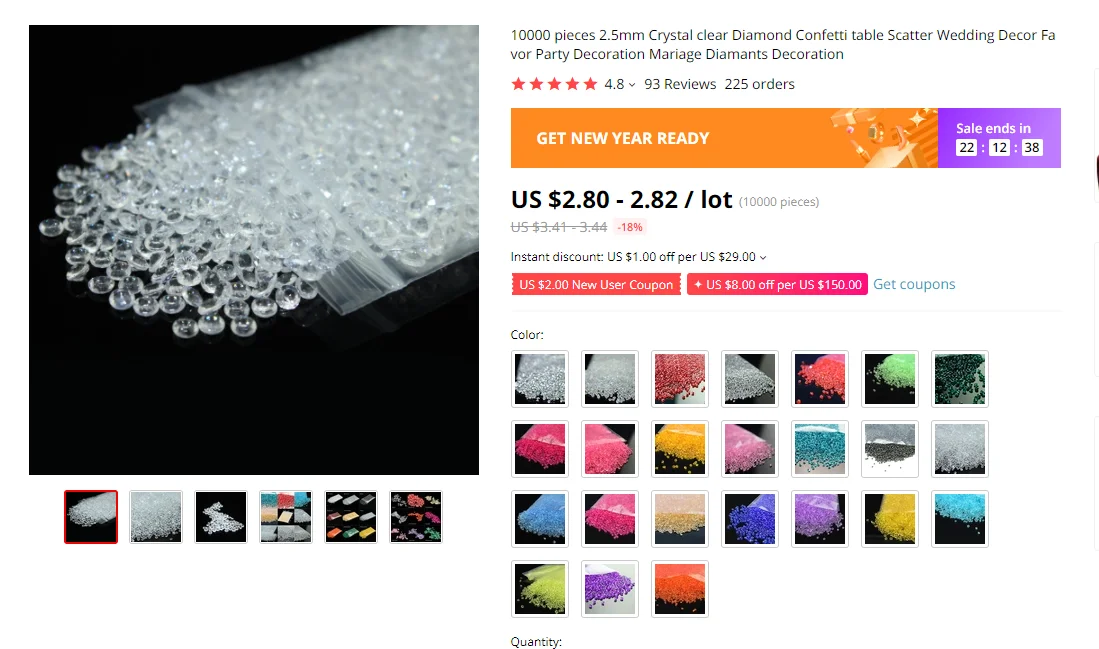Image resolution: width=1099 pixels, height=649 pixels.
Task: Select the dark green color swatch option
Action: coord(960,379)
